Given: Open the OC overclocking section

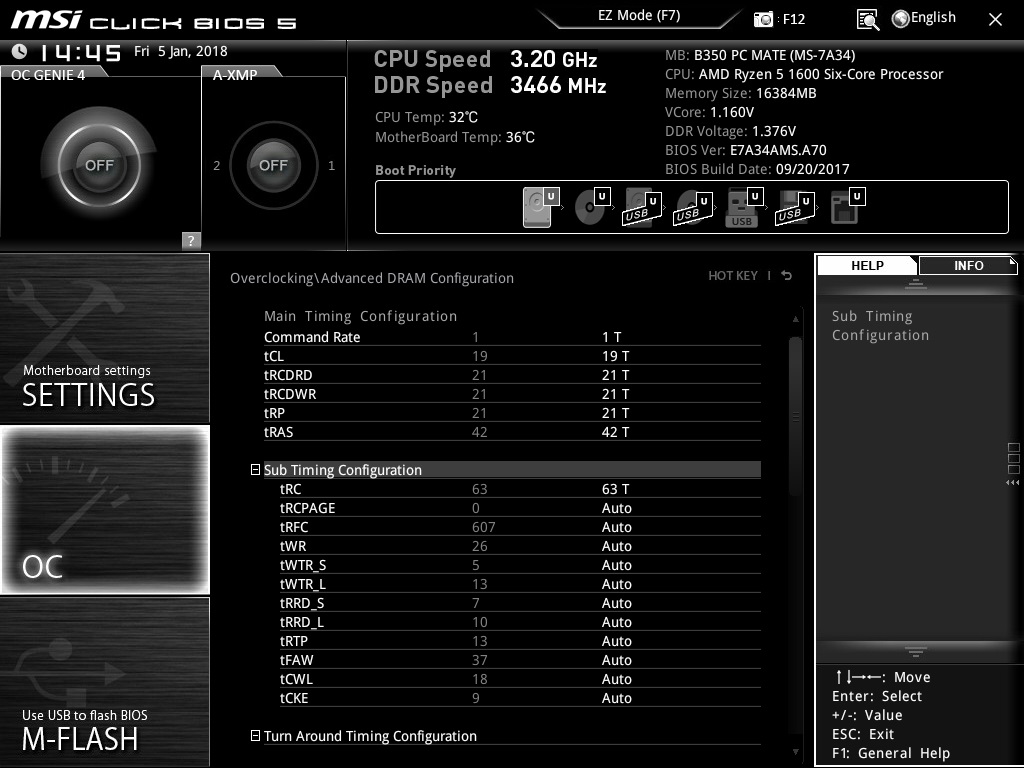Looking at the screenshot, I should (x=104, y=510).
